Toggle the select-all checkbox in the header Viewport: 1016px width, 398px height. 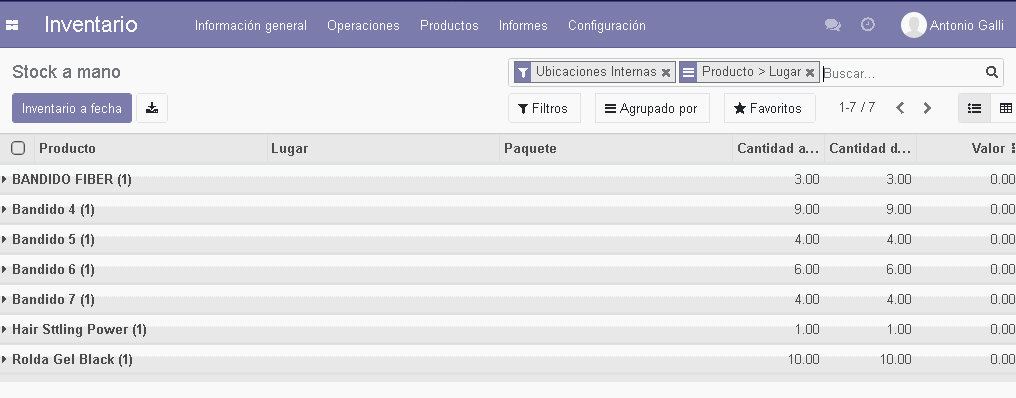pyautogui.click(x=18, y=148)
